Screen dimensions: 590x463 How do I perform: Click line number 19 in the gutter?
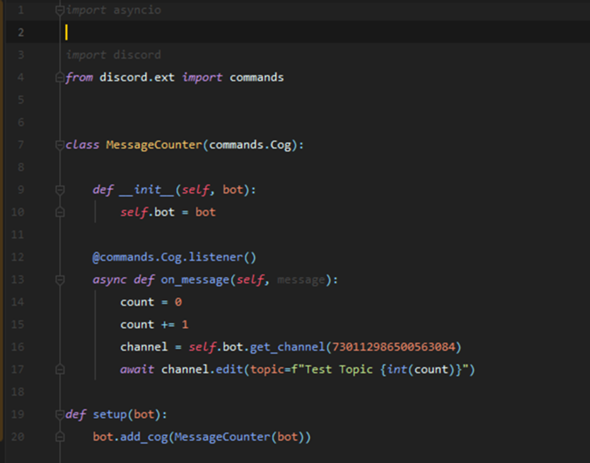(x=18, y=414)
